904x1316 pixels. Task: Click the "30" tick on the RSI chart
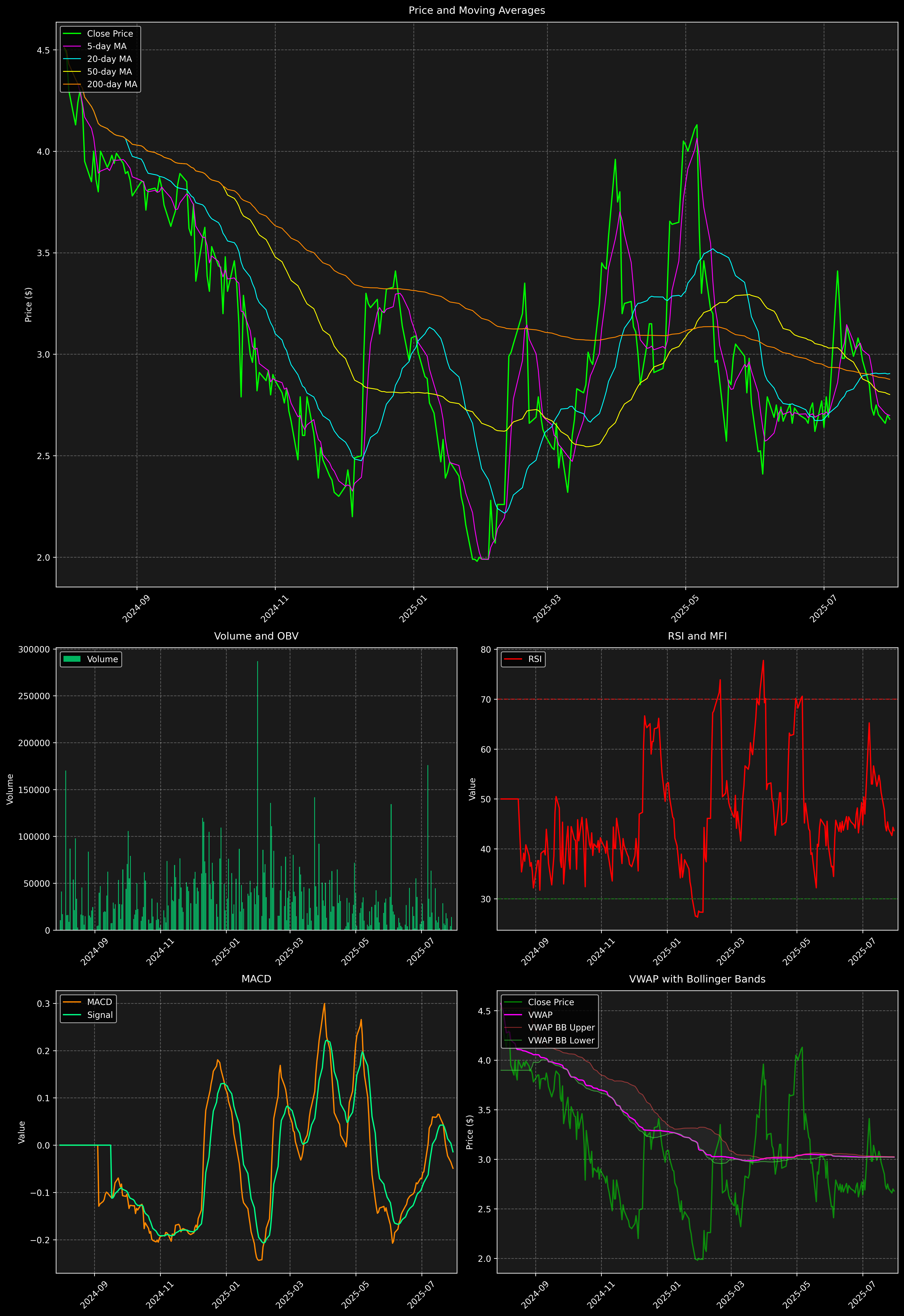(x=486, y=899)
